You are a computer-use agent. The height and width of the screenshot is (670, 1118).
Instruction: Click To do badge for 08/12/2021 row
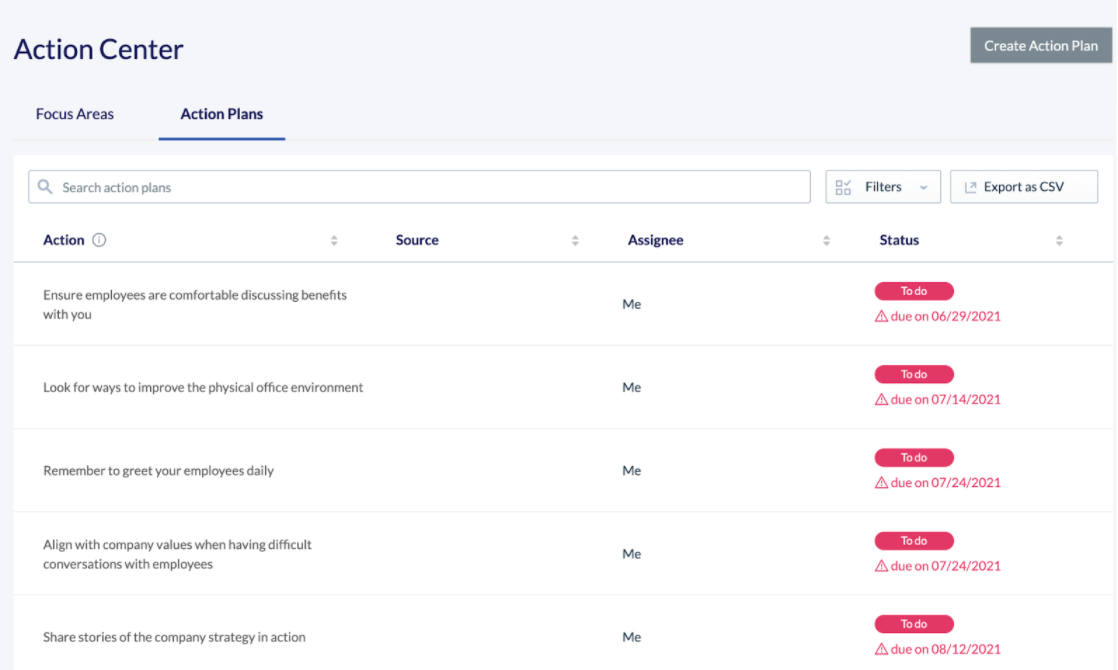914,624
